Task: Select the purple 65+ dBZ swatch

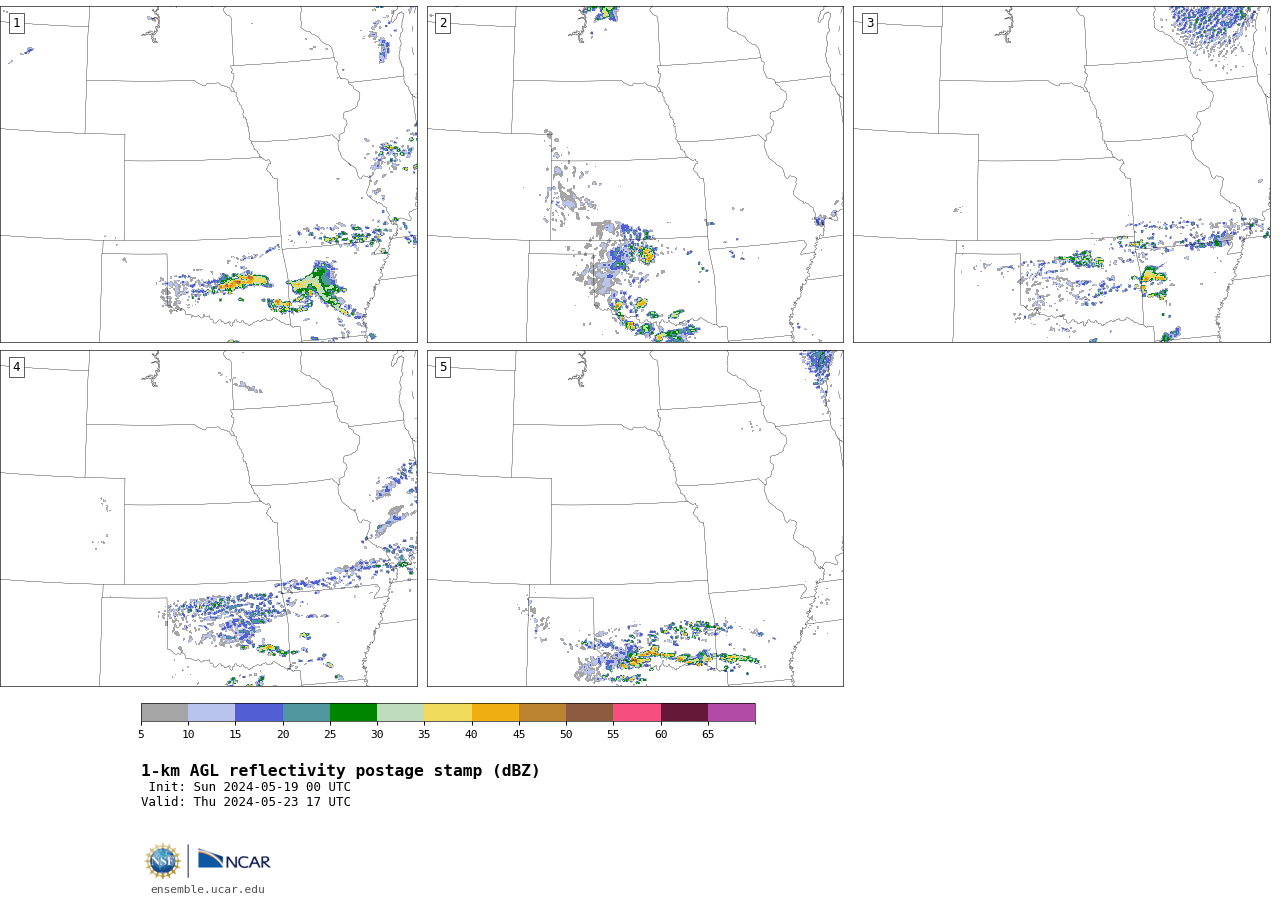Action: click(x=732, y=713)
